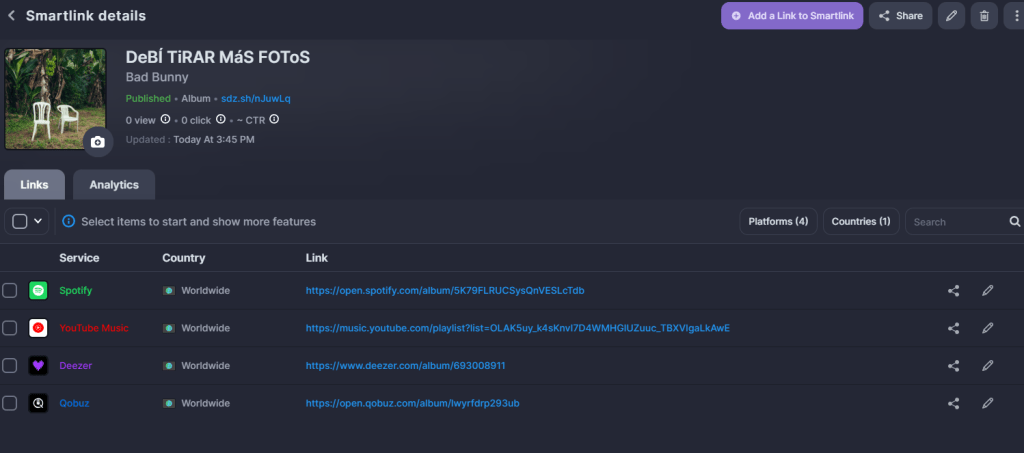Switch to the Analytics tab

pos(114,185)
